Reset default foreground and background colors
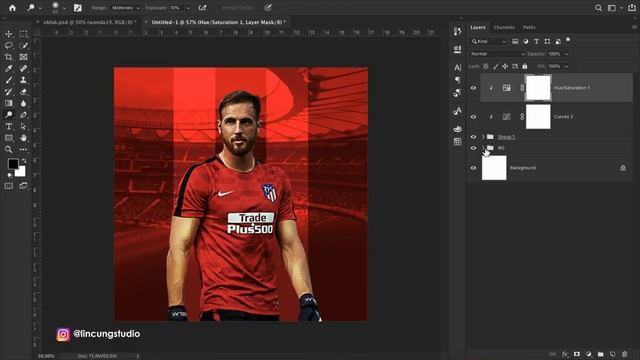640x360 pixels. coord(9,176)
